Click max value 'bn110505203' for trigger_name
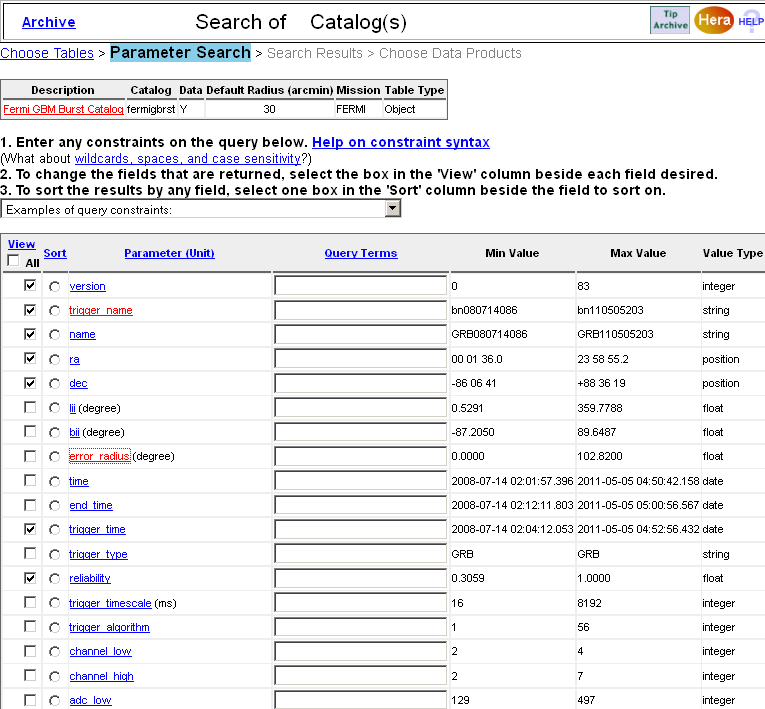The image size is (765, 709). point(610,310)
